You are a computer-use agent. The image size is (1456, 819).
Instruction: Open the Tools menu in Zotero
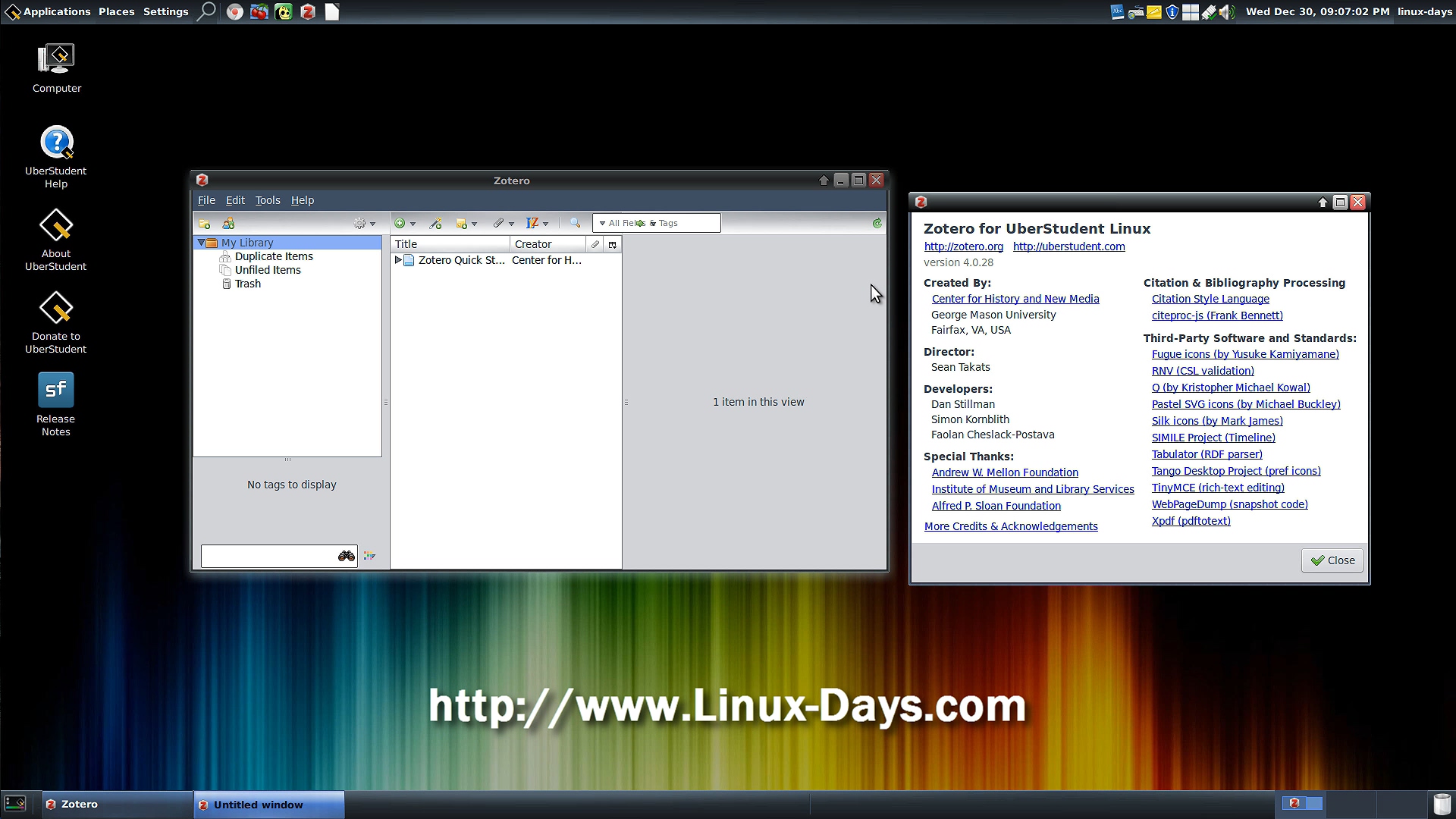point(268,200)
